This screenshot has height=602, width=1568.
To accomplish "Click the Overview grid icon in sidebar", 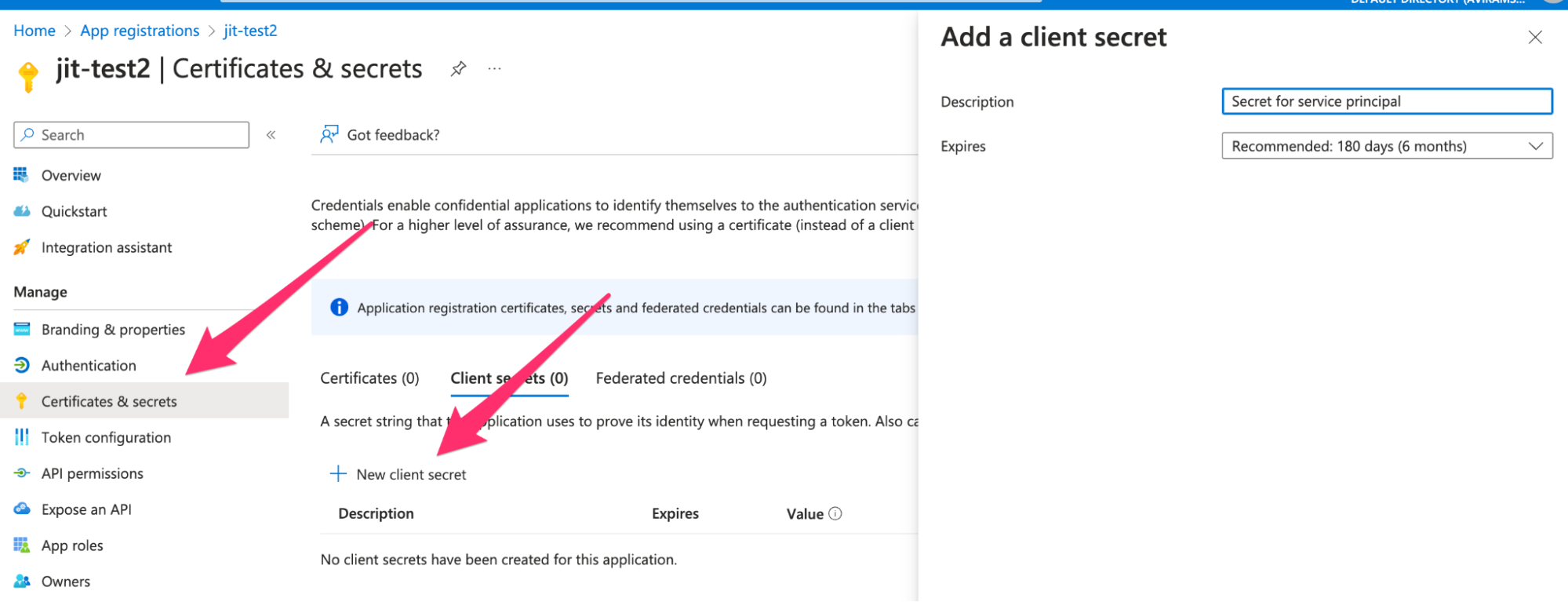I will 21,174.
